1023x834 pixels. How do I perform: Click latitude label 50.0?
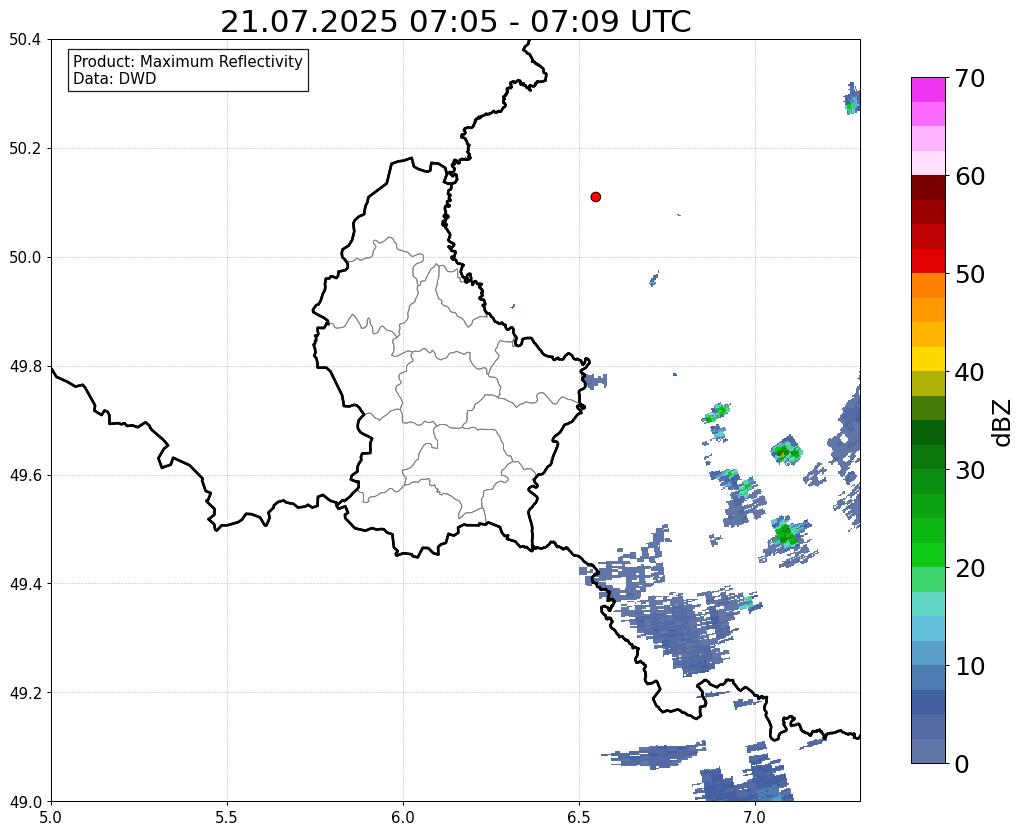(25, 258)
